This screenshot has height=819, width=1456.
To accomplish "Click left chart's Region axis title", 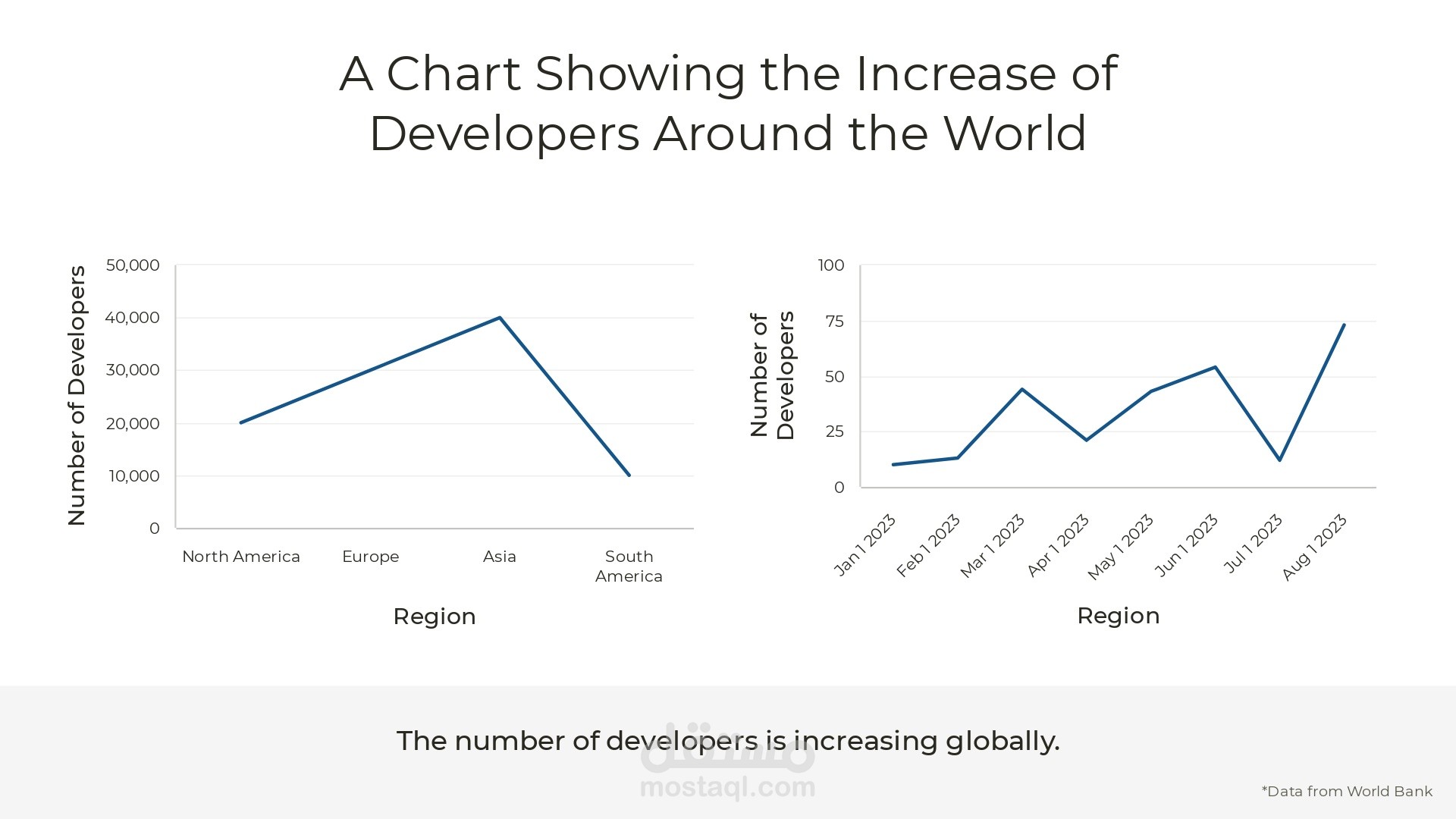I will (435, 617).
